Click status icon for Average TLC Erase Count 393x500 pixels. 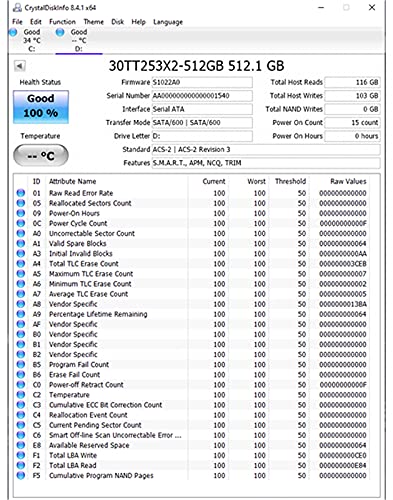(x=21, y=294)
